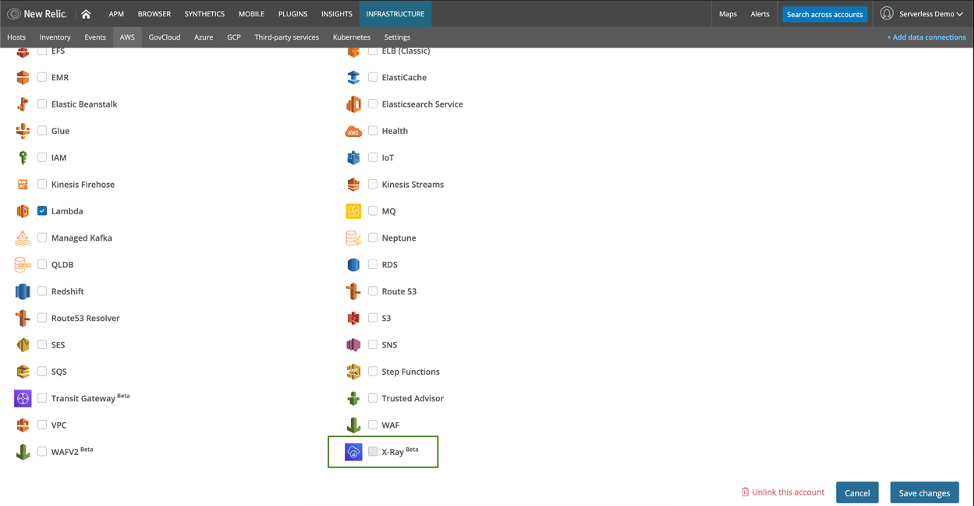Click the Glue service icon
974x506 pixels.
[x=23, y=131]
